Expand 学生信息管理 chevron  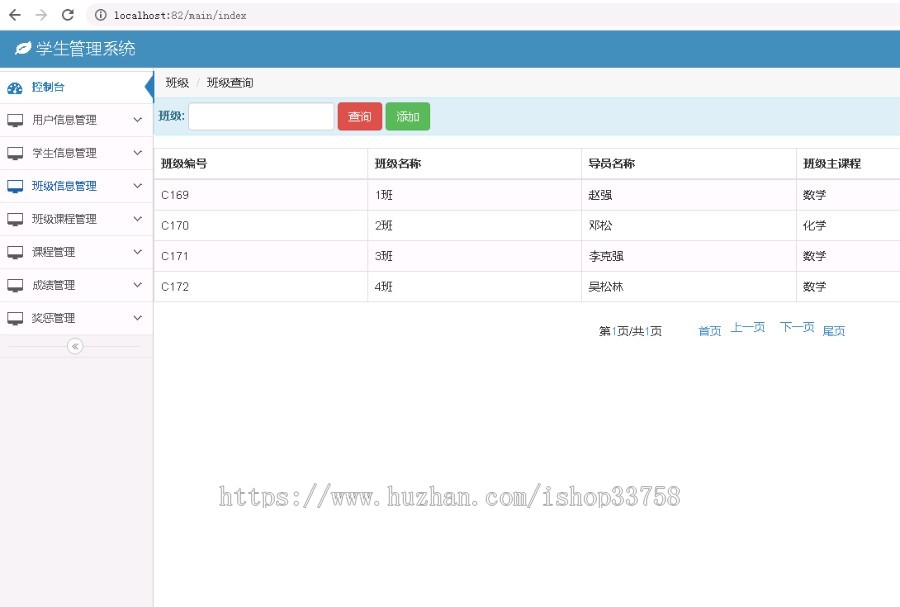pyautogui.click(x=138, y=153)
